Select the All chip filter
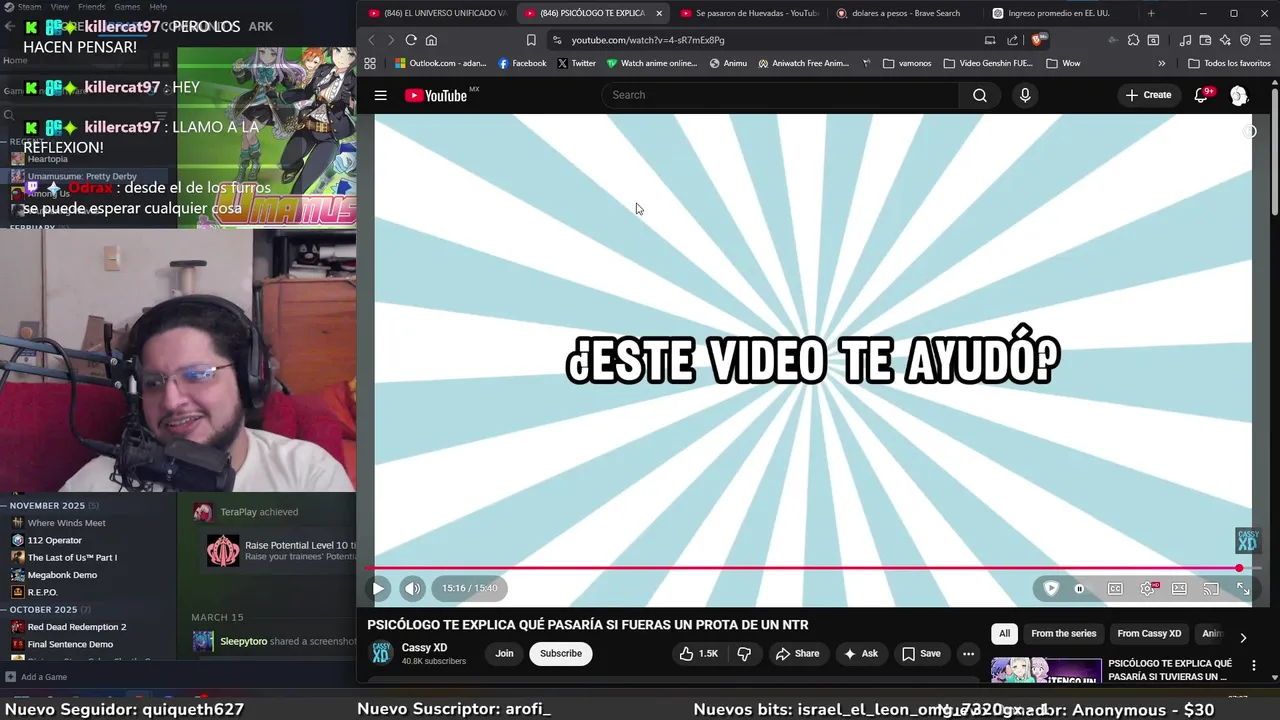This screenshot has height=720, width=1280. click(x=1004, y=634)
